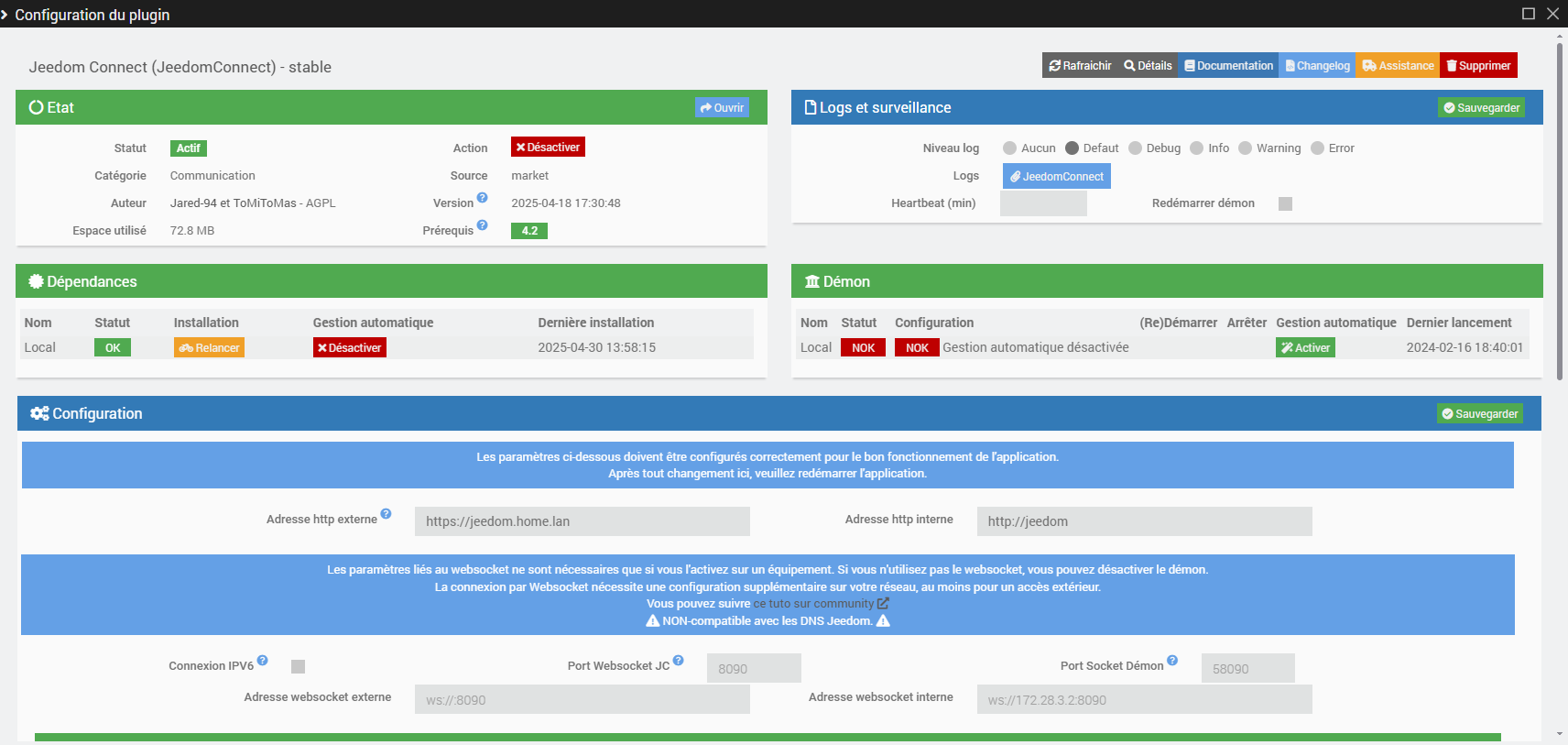Click the Adresse websocket externe field
The height and width of the screenshot is (745, 1568).
[583, 699]
